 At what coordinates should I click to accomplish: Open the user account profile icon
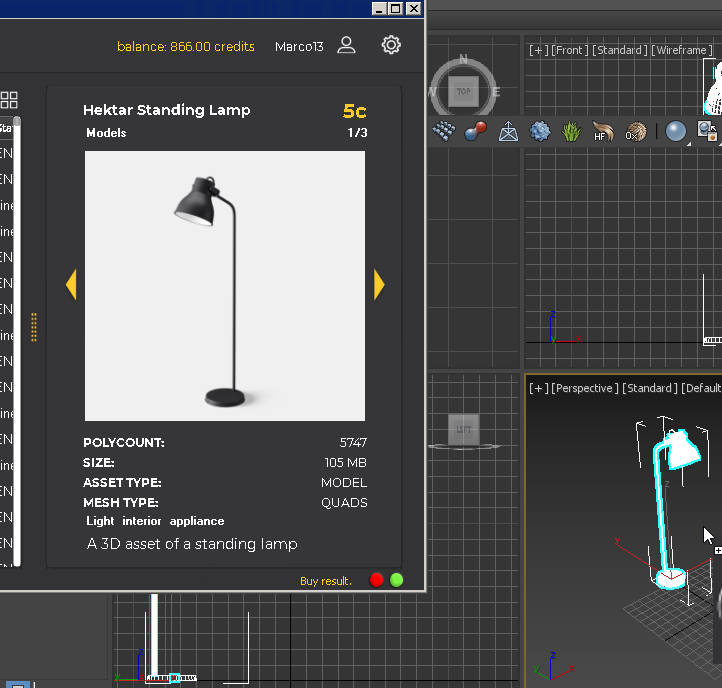coord(346,46)
